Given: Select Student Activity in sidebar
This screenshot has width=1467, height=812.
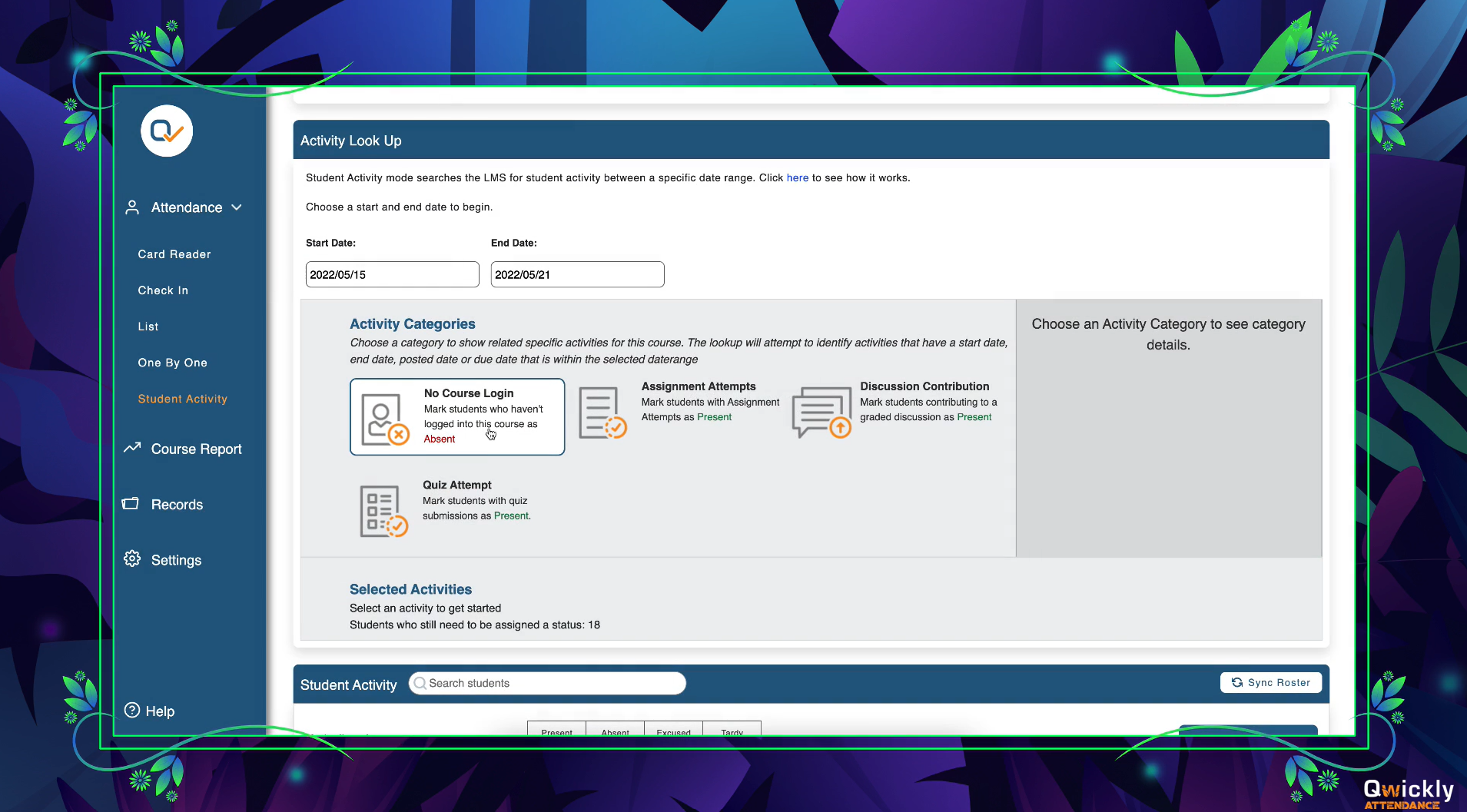Looking at the screenshot, I should (x=183, y=399).
